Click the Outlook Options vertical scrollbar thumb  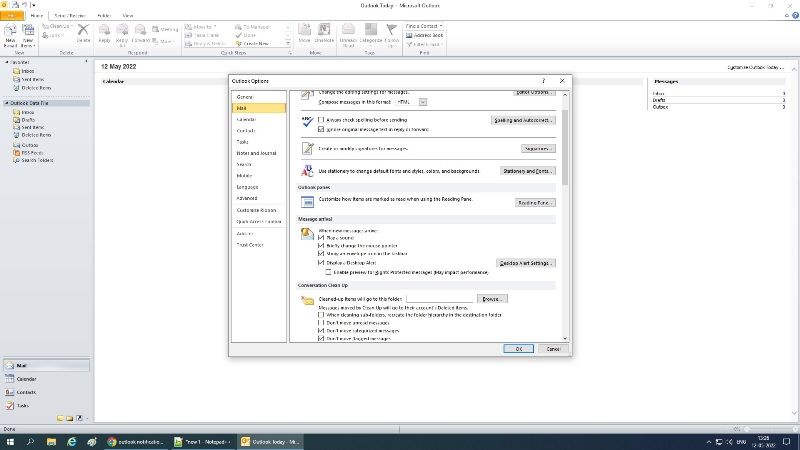click(x=565, y=146)
